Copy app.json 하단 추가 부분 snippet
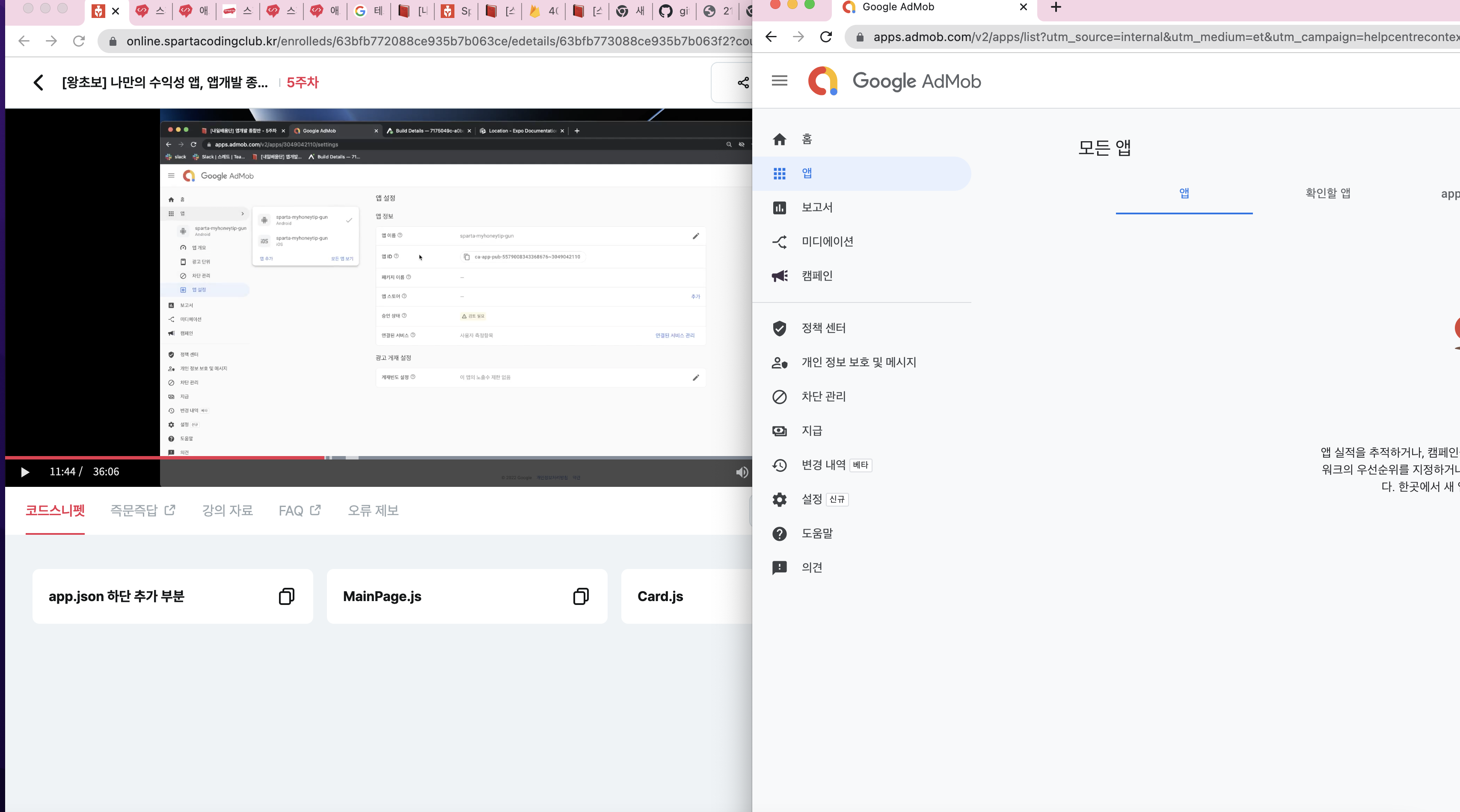The image size is (1460, 812). click(x=286, y=596)
